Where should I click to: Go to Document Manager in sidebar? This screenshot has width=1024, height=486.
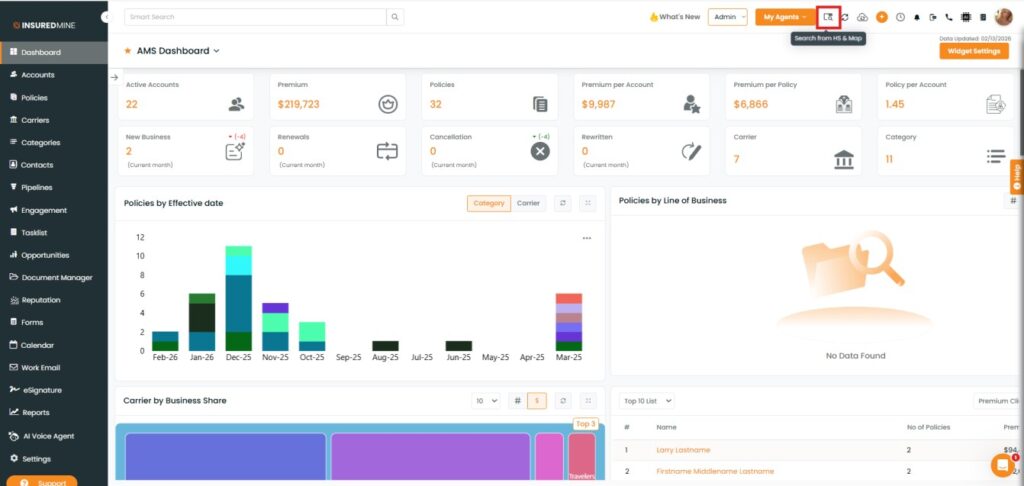tap(57, 277)
